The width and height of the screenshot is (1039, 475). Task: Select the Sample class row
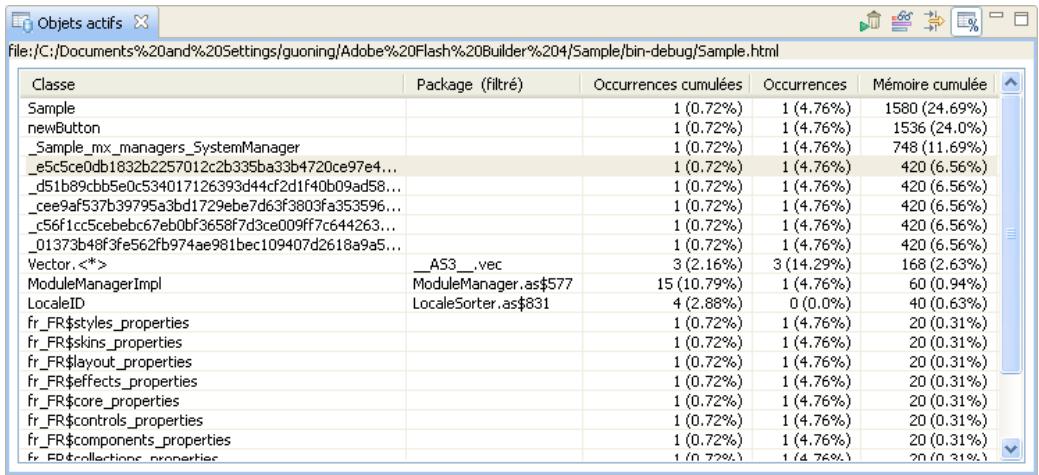(511, 108)
